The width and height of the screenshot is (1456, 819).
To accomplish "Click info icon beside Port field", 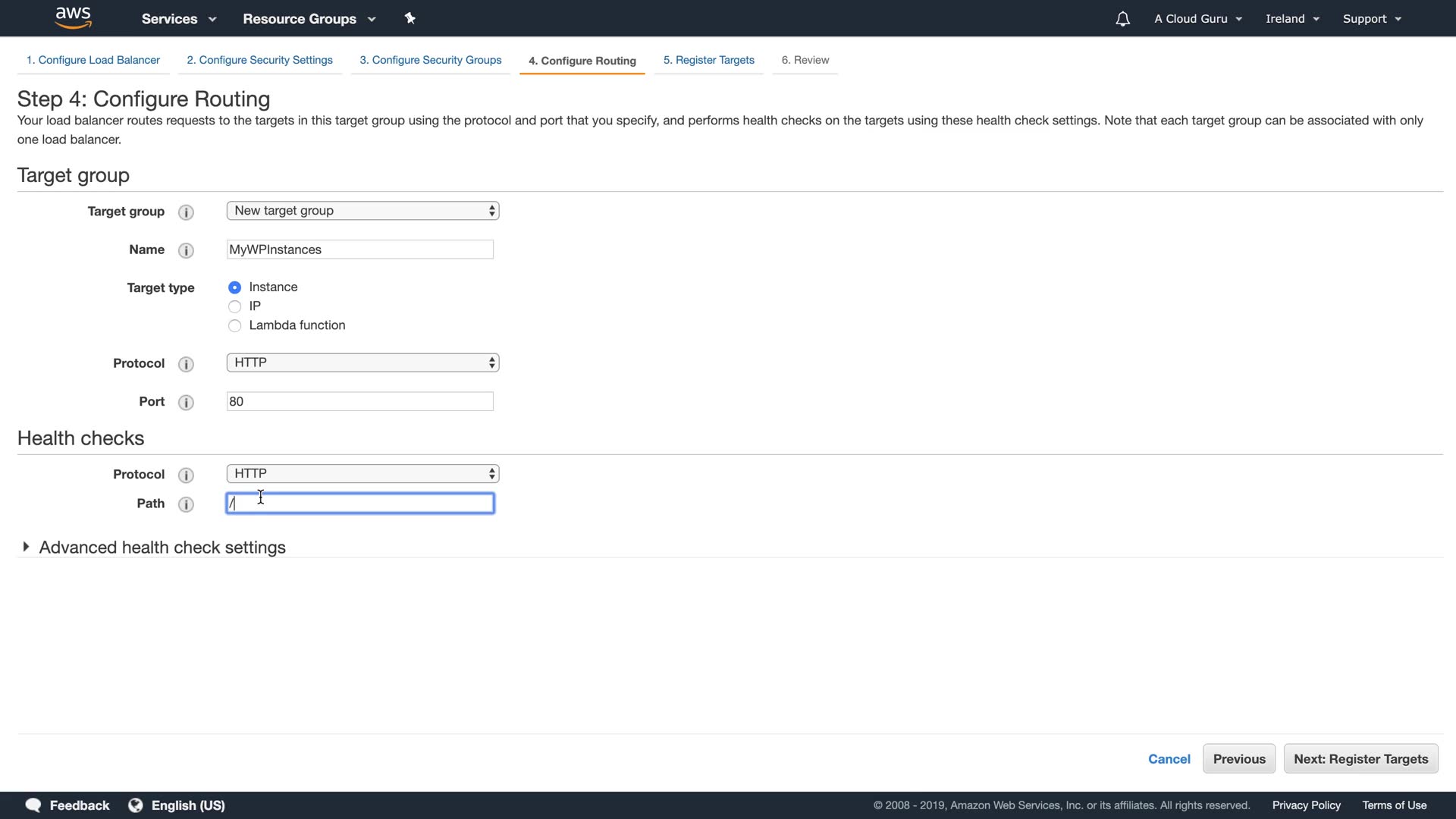I will coord(186,402).
